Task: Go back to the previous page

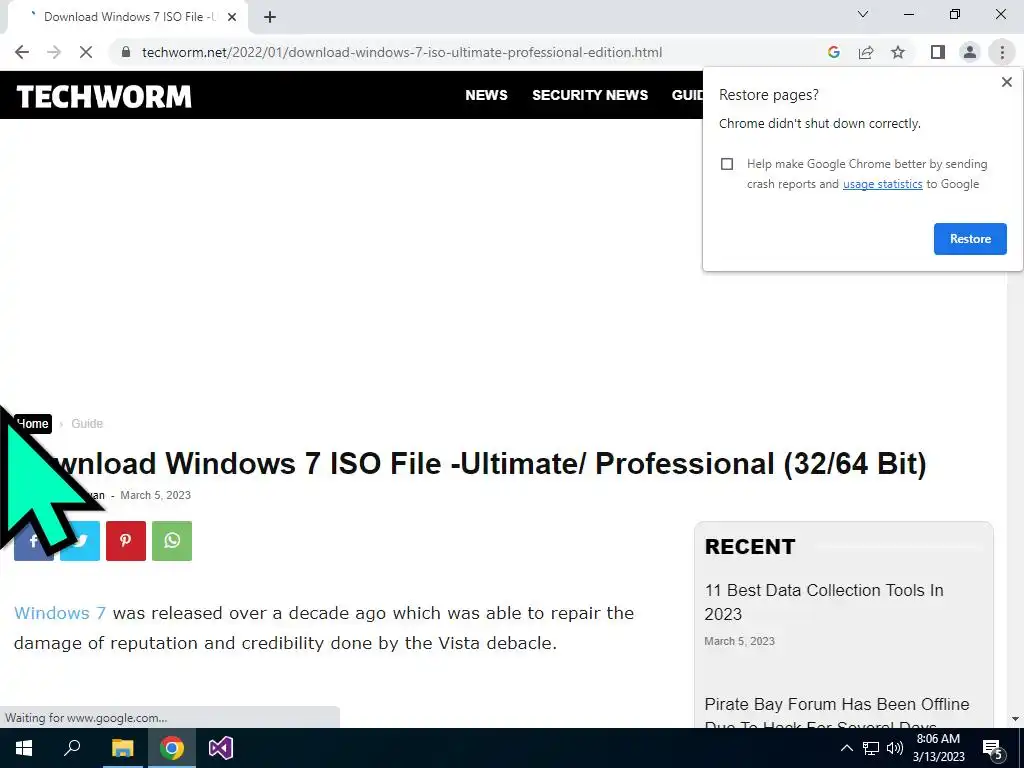Action: click(x=22, y=52)
